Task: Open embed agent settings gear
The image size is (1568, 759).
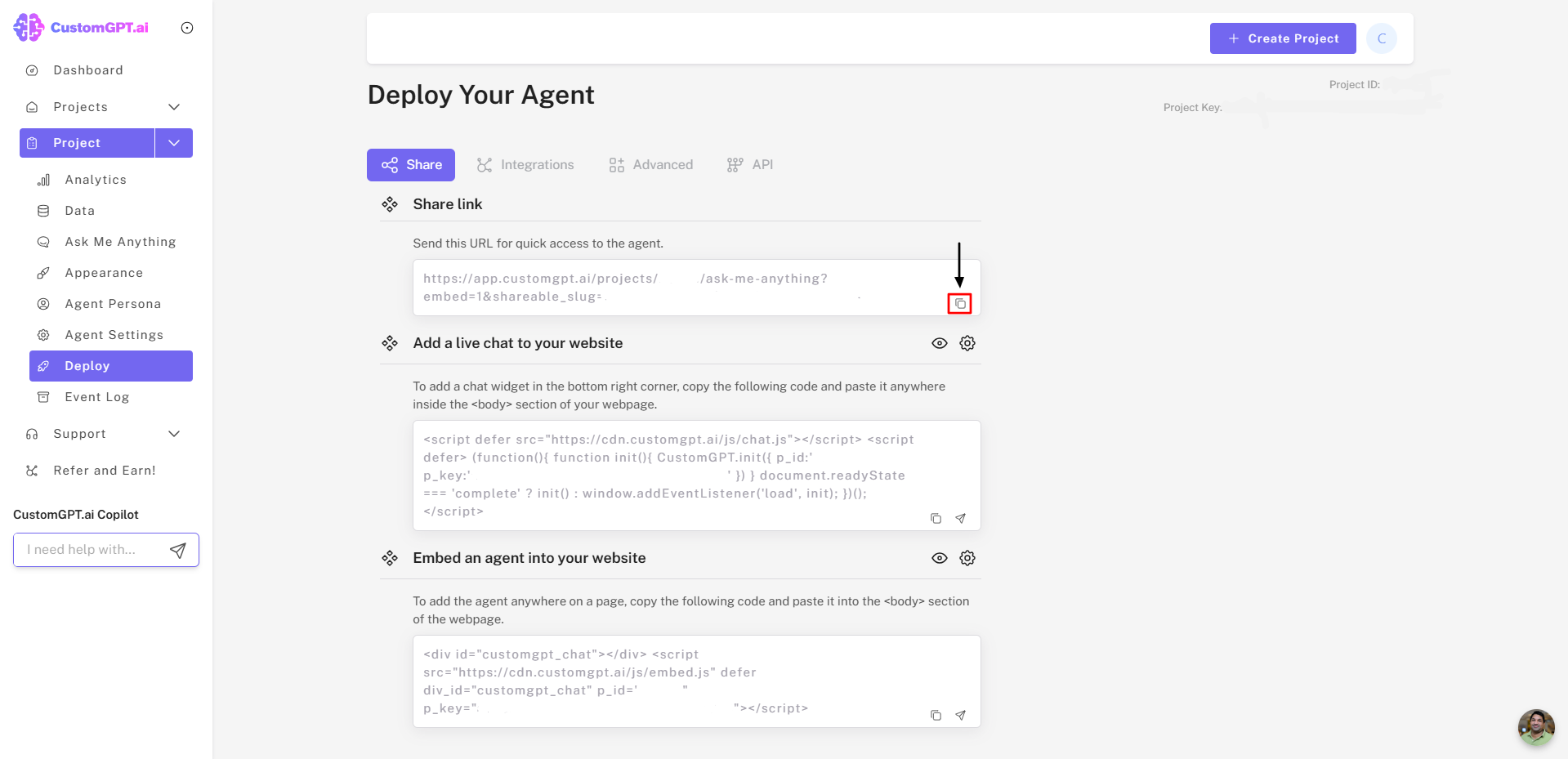Action: [967, 558]
